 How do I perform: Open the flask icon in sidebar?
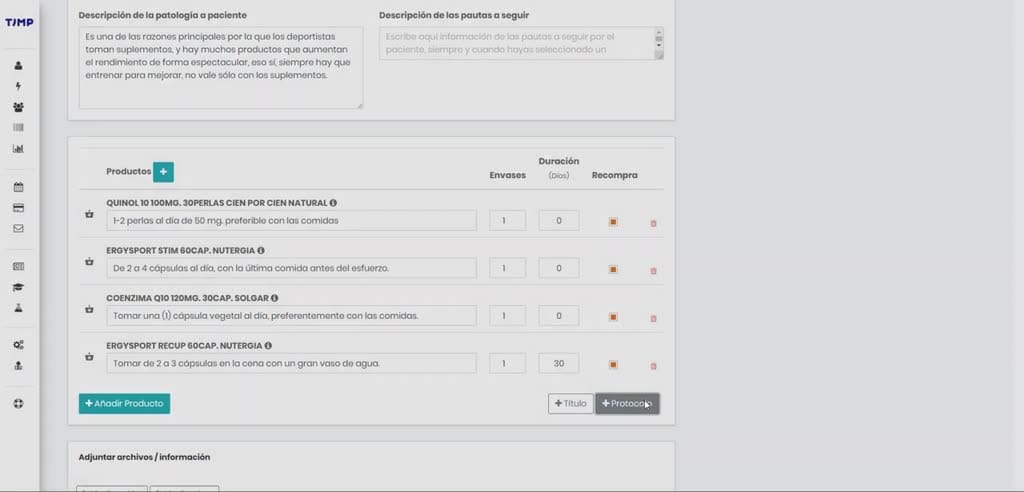point(18,308)
